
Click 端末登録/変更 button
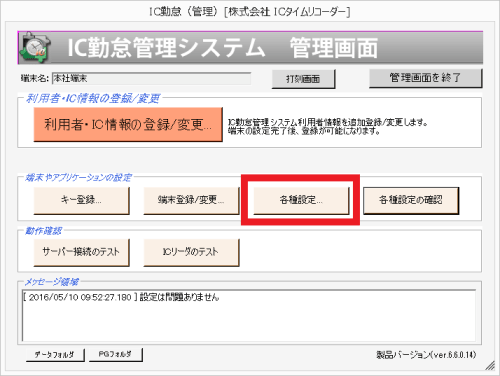191,200
